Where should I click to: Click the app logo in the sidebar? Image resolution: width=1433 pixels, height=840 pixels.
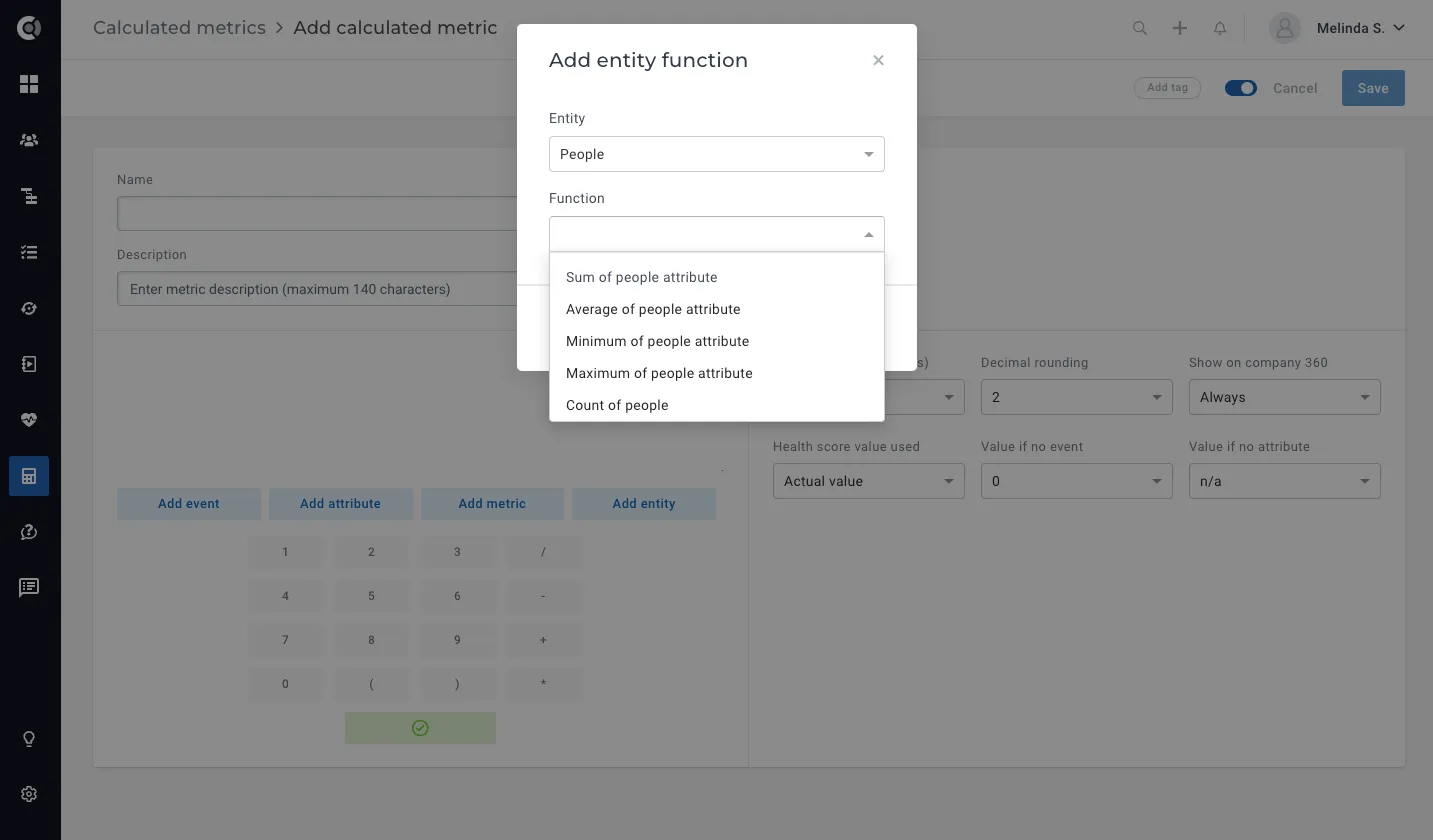click(29, 28)
